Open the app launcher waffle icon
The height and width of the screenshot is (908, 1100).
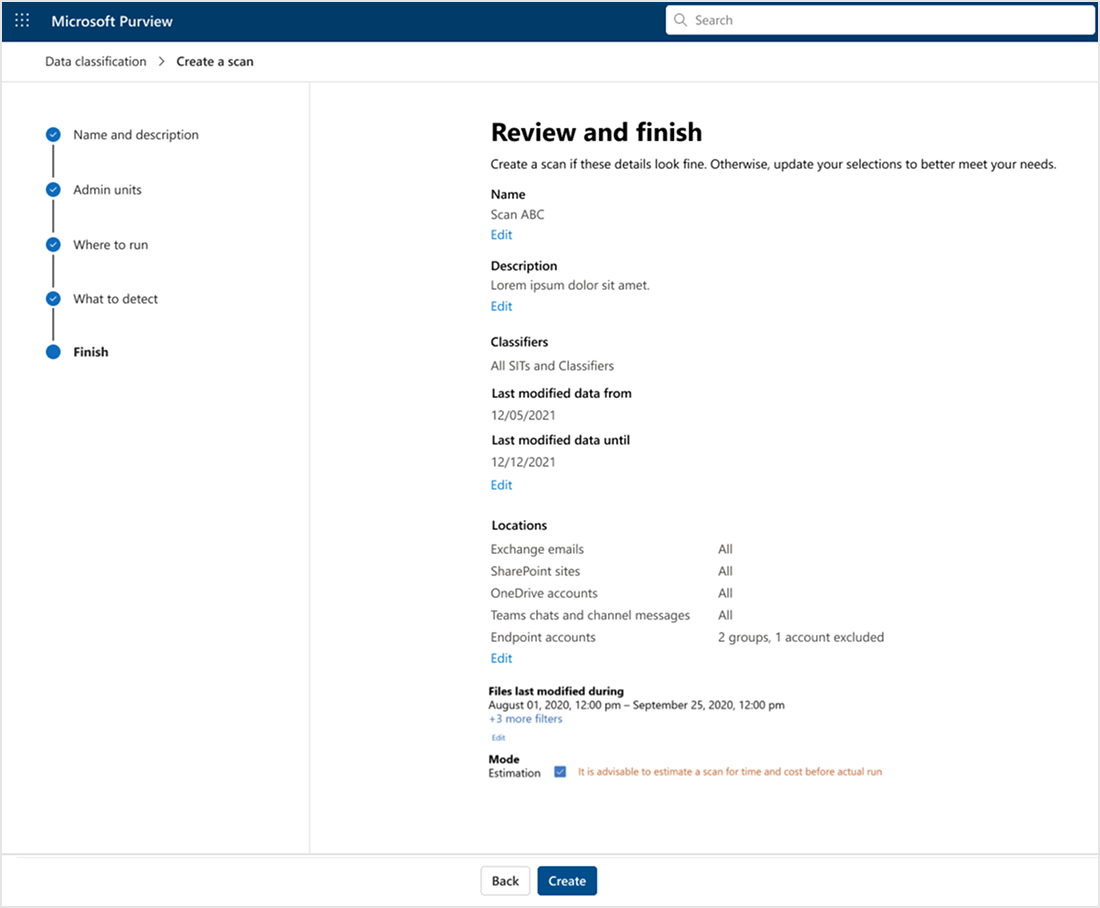[x=22, y=20]
